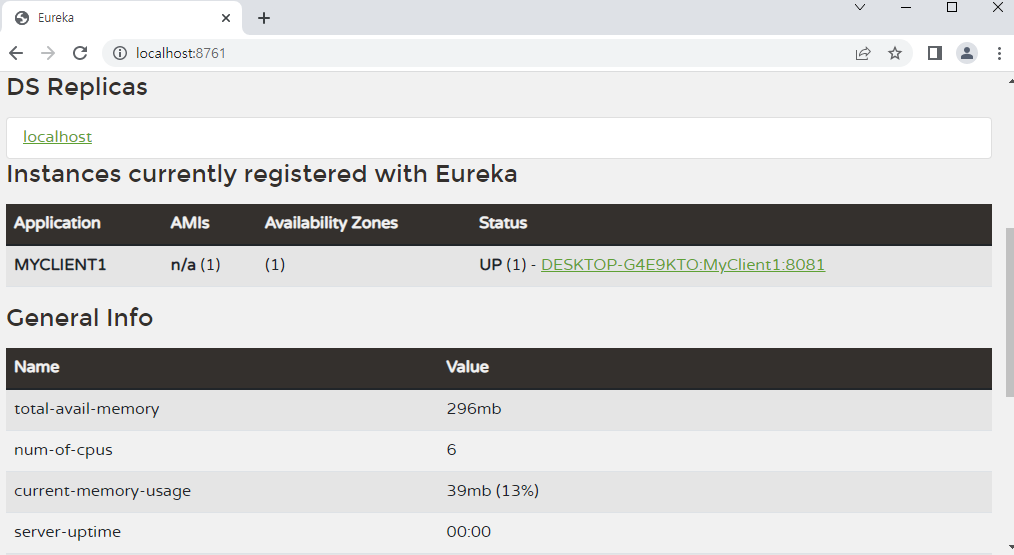Open a new browser tab

coord(264,18)
